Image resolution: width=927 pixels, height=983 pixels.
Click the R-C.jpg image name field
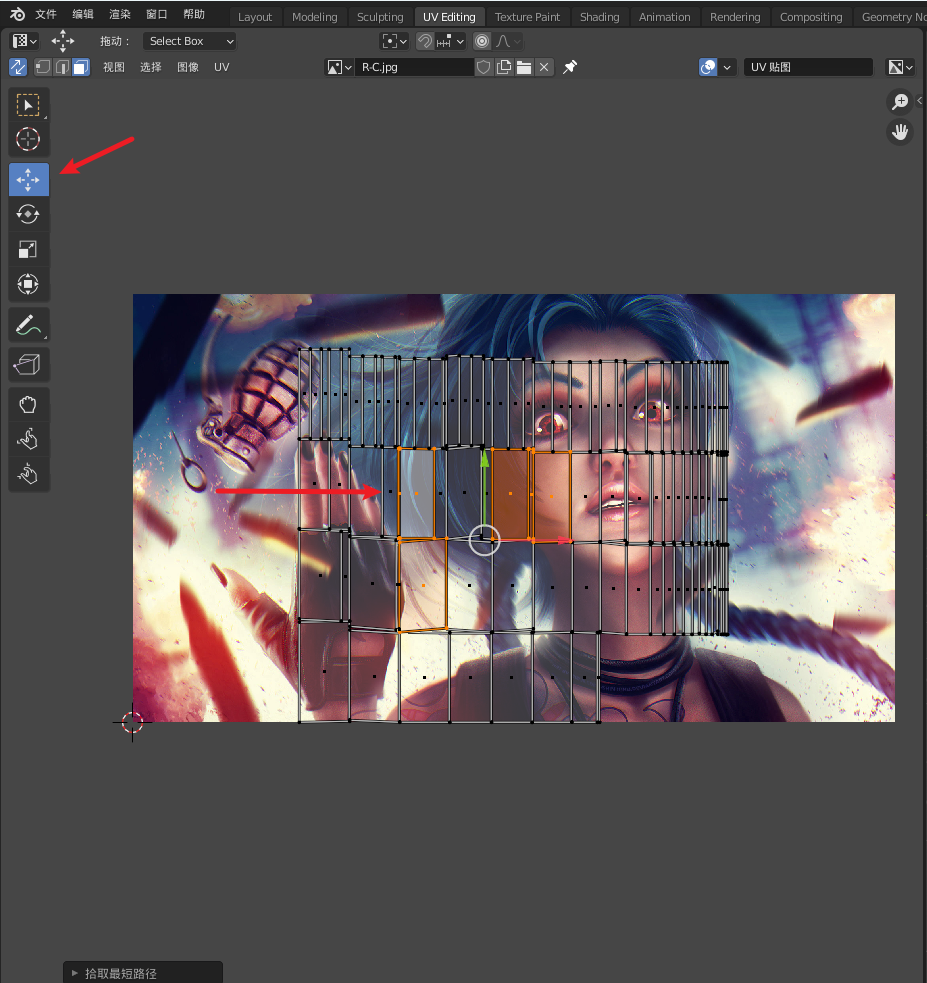coord(414,67)
